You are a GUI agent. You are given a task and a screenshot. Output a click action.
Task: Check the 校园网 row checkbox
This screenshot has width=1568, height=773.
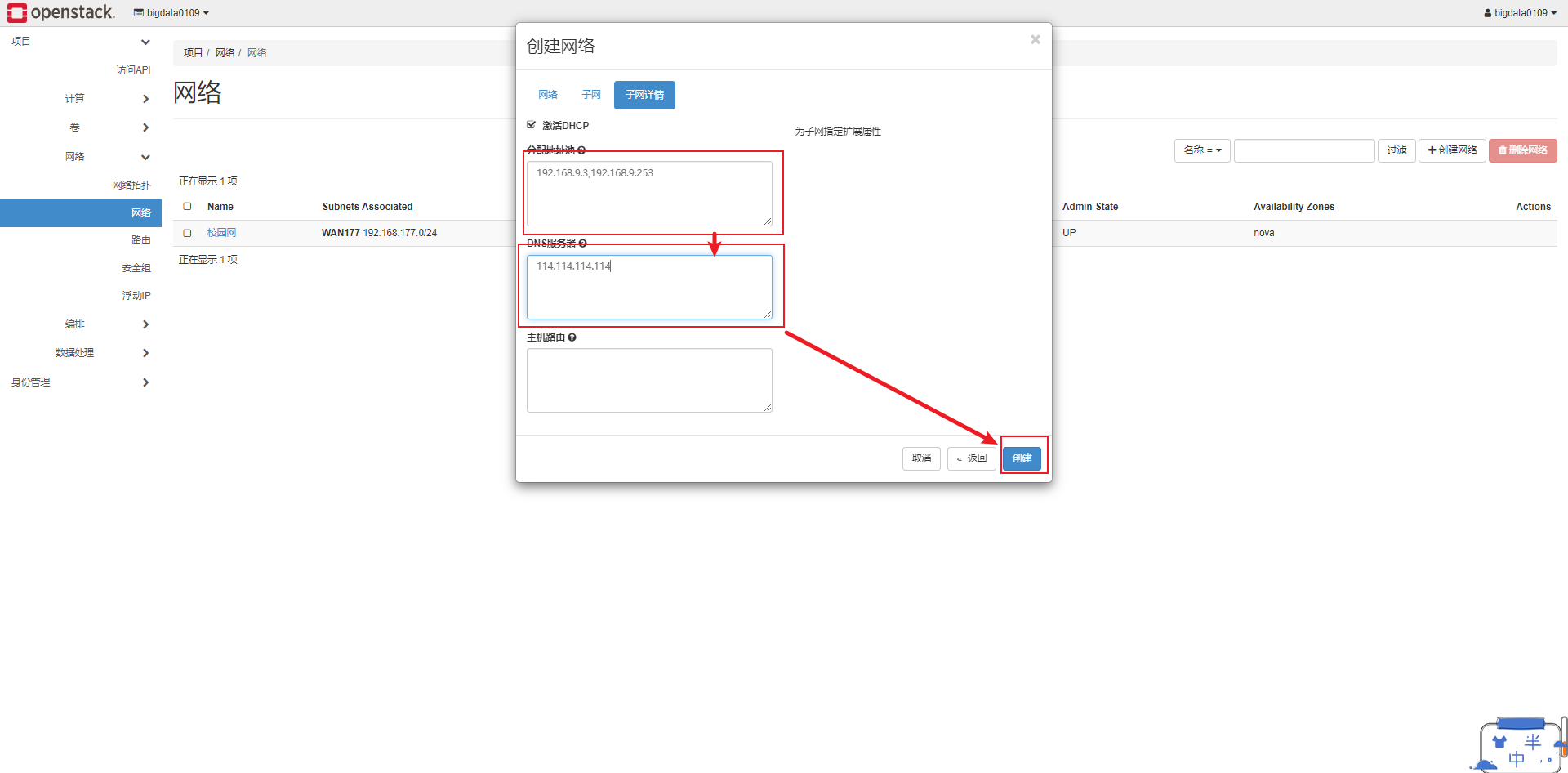[187, 233]
